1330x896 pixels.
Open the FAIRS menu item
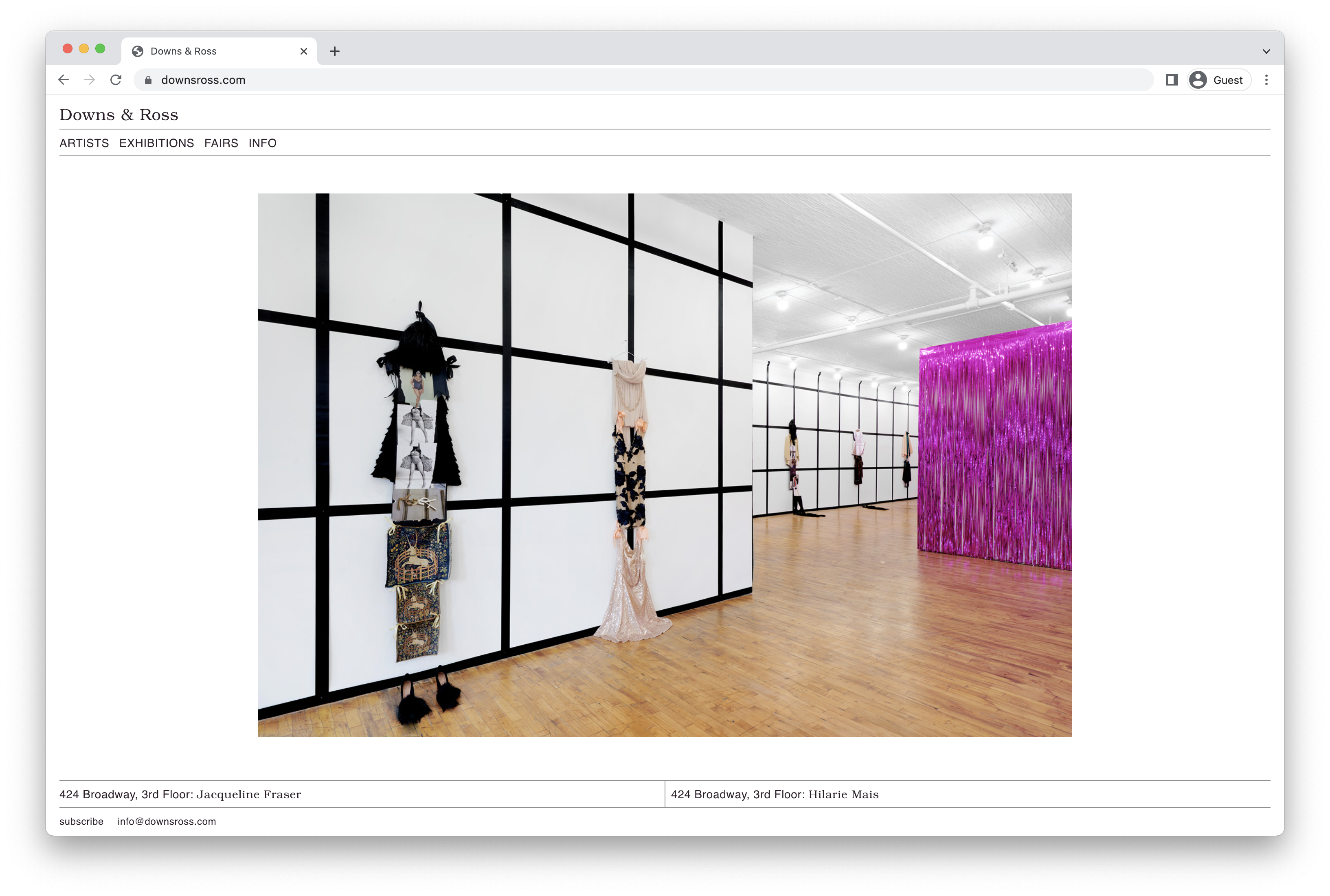pos(221,143)
